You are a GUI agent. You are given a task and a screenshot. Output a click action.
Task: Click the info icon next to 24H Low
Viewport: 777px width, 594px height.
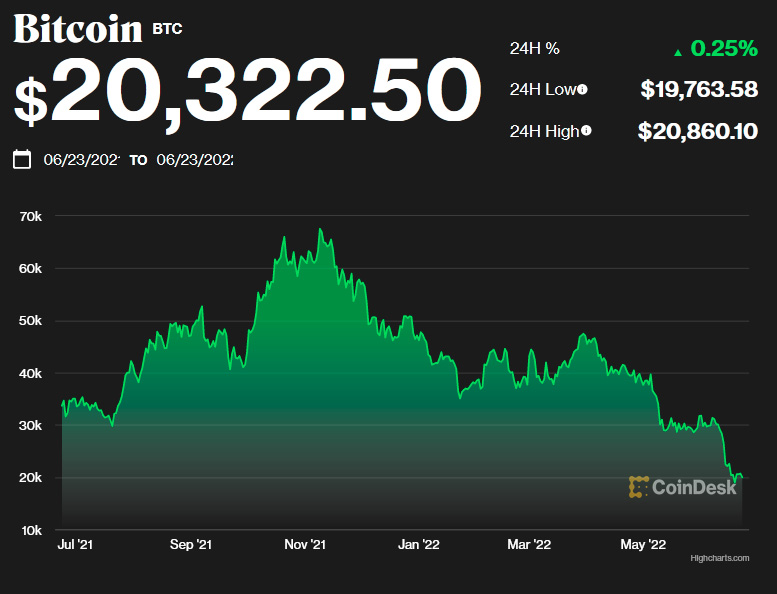coord(582,90)
